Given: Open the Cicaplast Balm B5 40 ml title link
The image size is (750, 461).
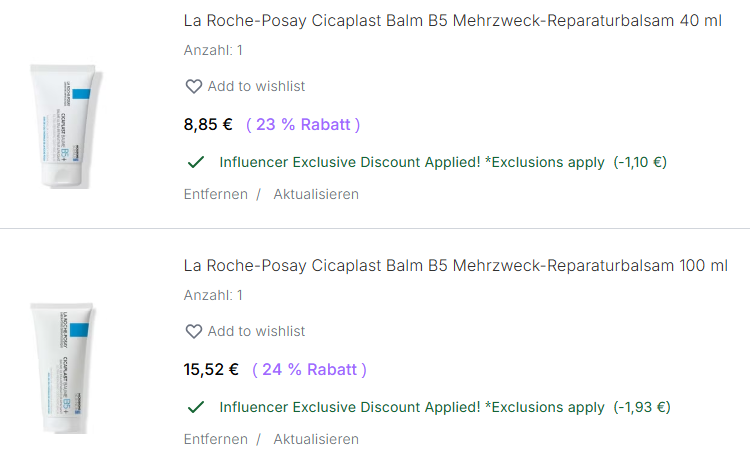Looking at the screenshot, I should click(x=453, y=21).
